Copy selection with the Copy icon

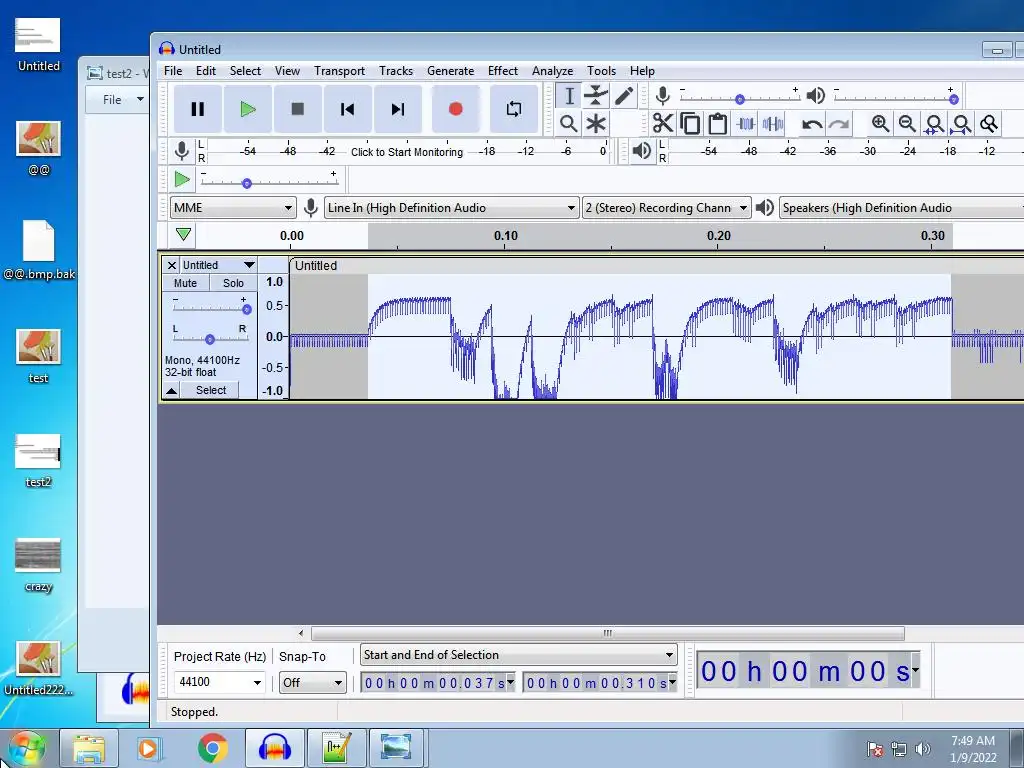click(690, 123)
